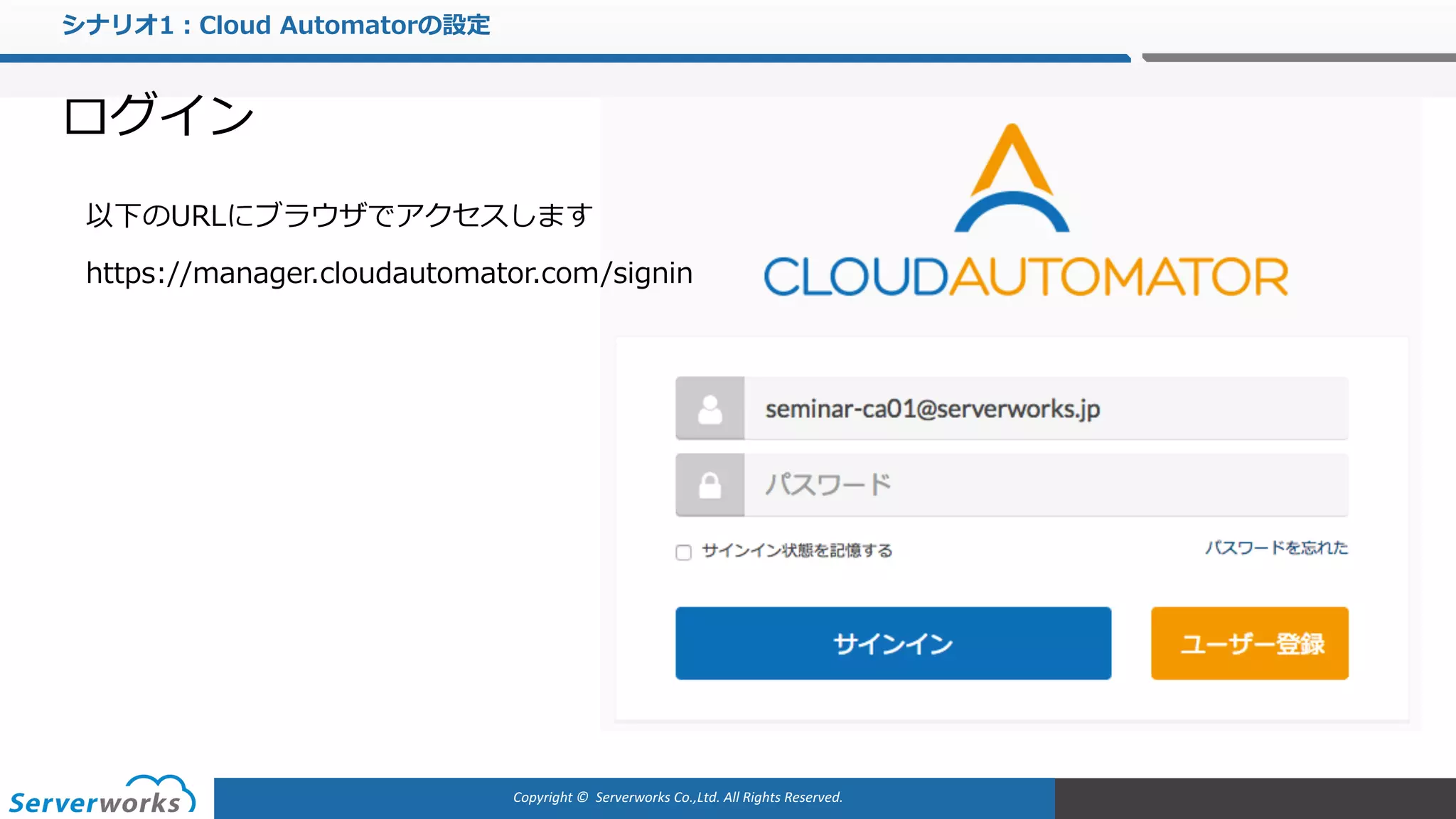
Task: Click the blue サインイン button
Action: [x=893, y=643]
